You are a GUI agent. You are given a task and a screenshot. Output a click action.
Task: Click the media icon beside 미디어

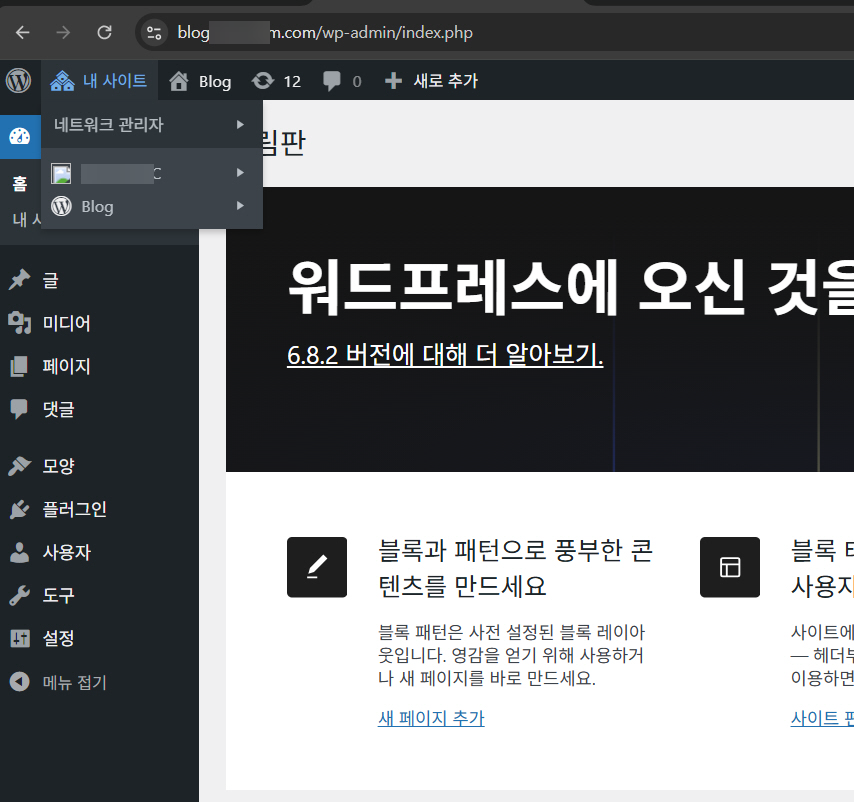19,322
